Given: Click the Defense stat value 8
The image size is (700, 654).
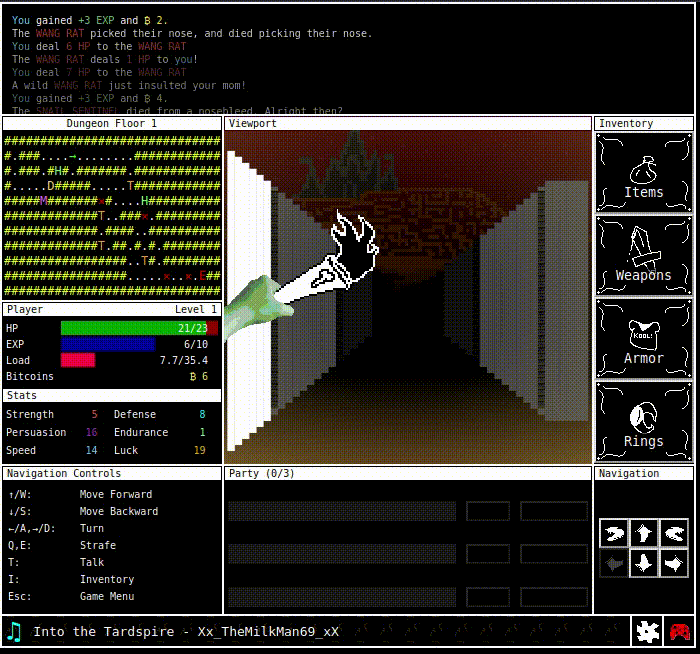Looking at the screenshot, I should tap(202, 414).
